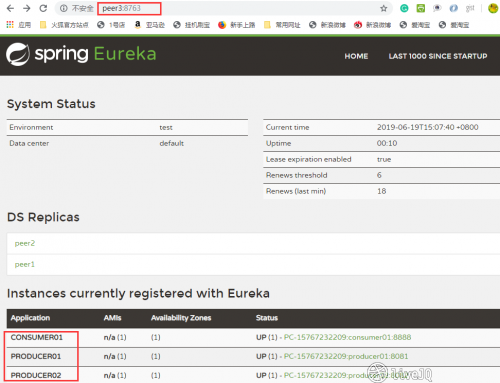
Task: Click the Availability Zones column header
Action: (x=181, y=318)
